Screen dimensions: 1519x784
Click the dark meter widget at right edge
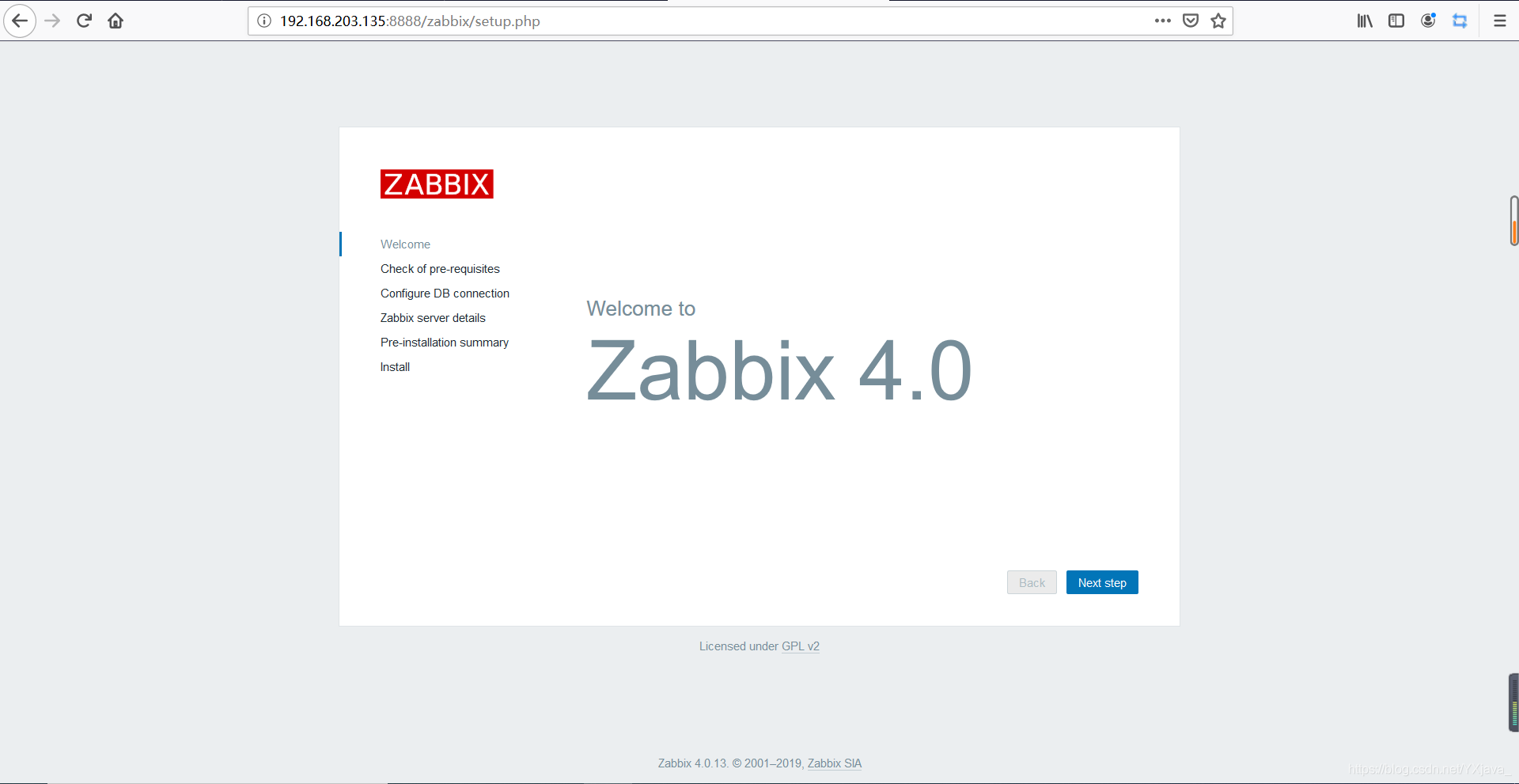(x=1513, y=703)
